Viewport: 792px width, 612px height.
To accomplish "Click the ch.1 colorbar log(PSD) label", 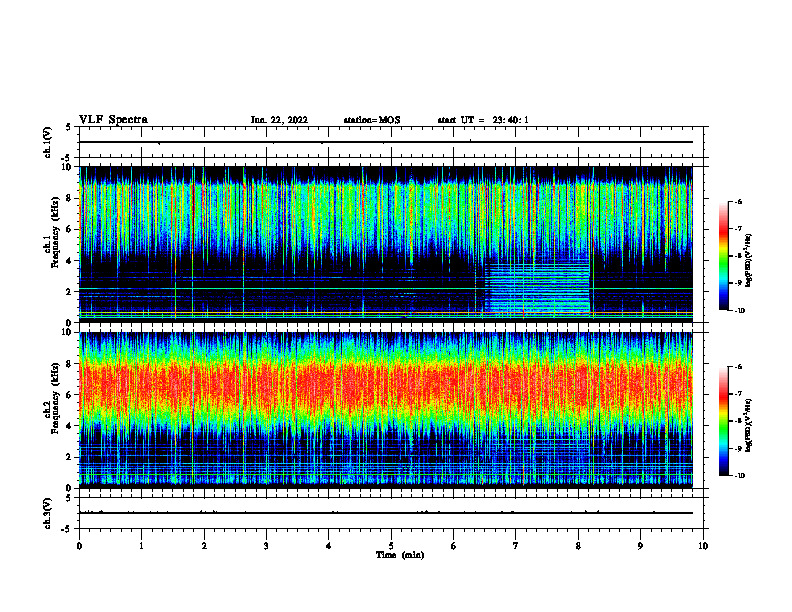I will coord(749,260).
